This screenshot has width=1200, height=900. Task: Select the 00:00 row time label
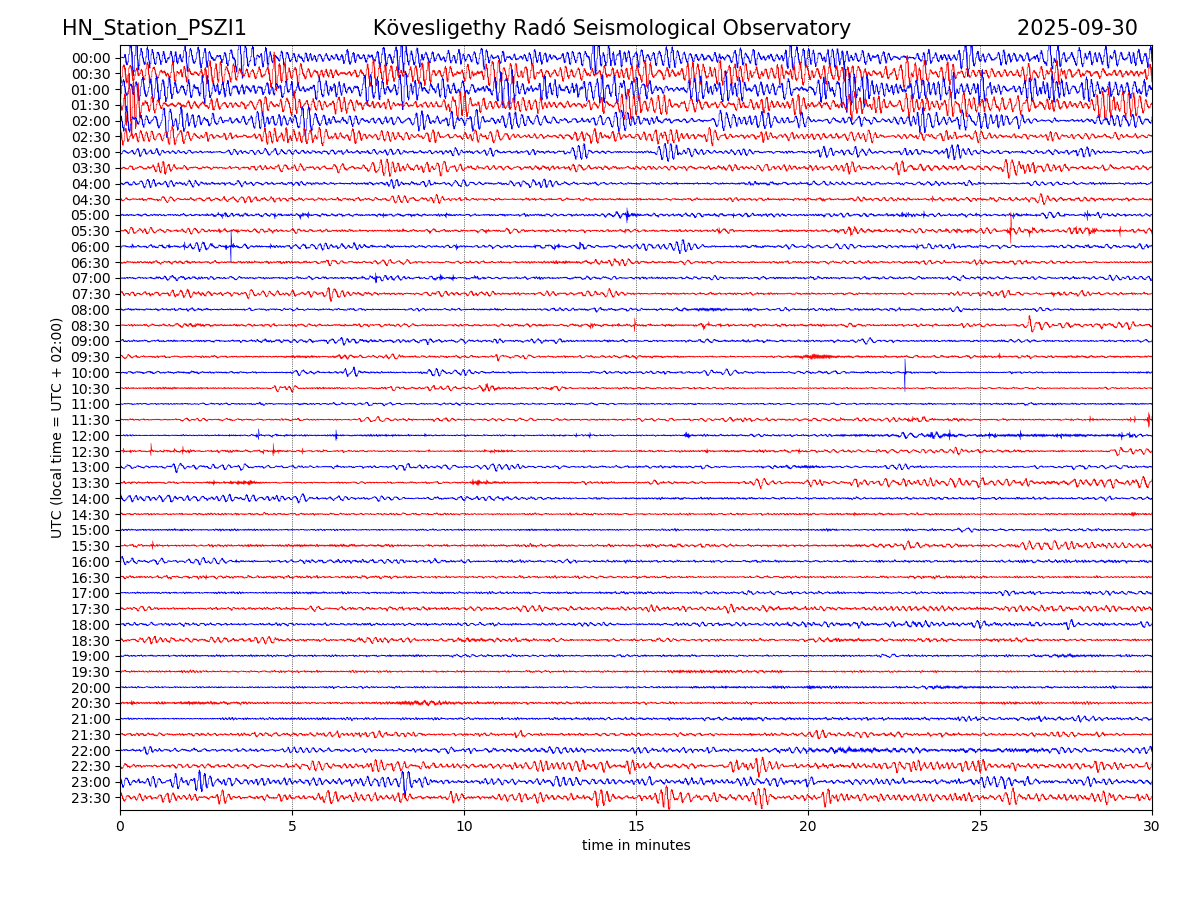(91, 58)
